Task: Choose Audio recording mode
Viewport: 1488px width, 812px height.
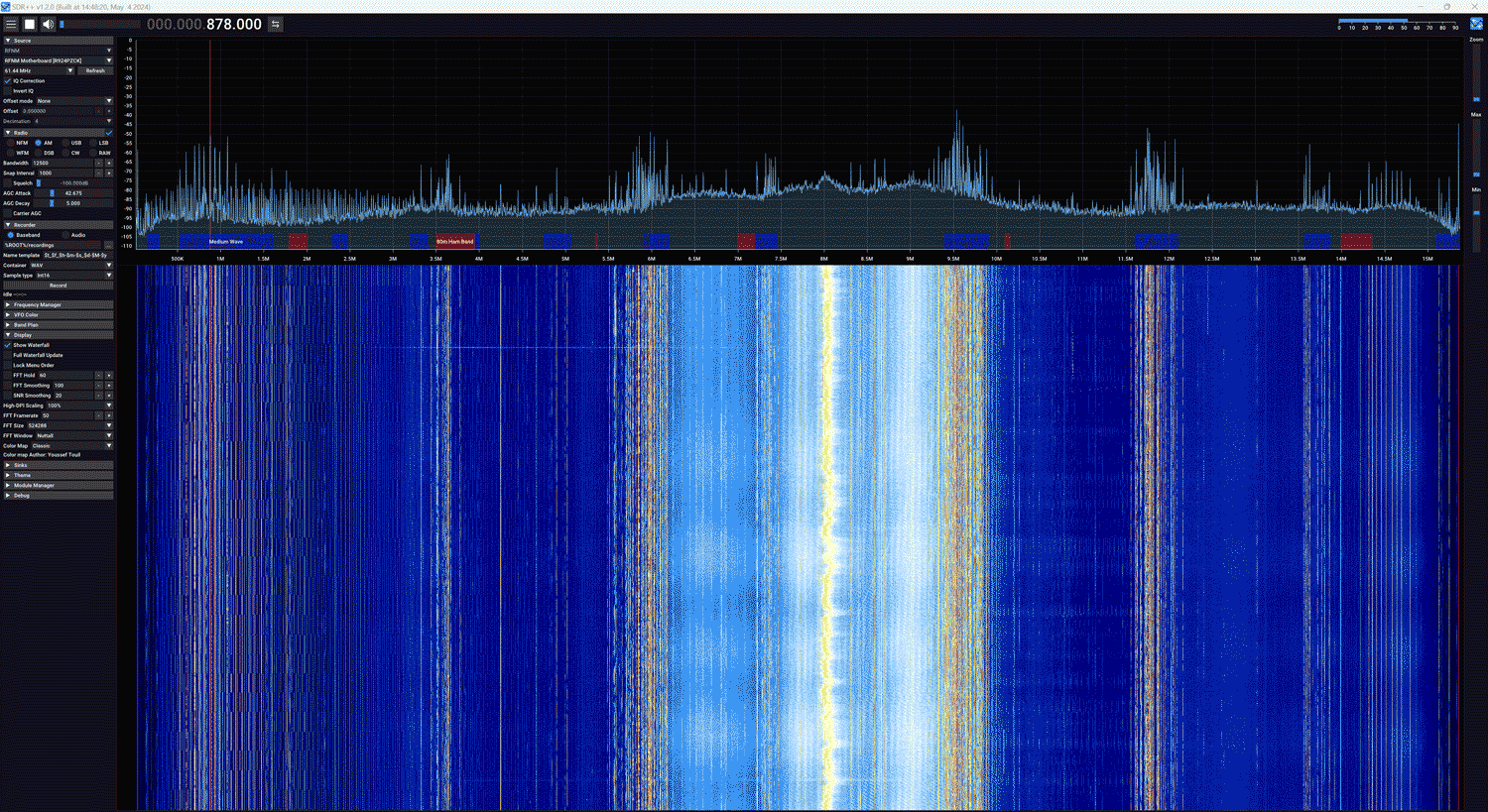Action: tap(65, 235)
